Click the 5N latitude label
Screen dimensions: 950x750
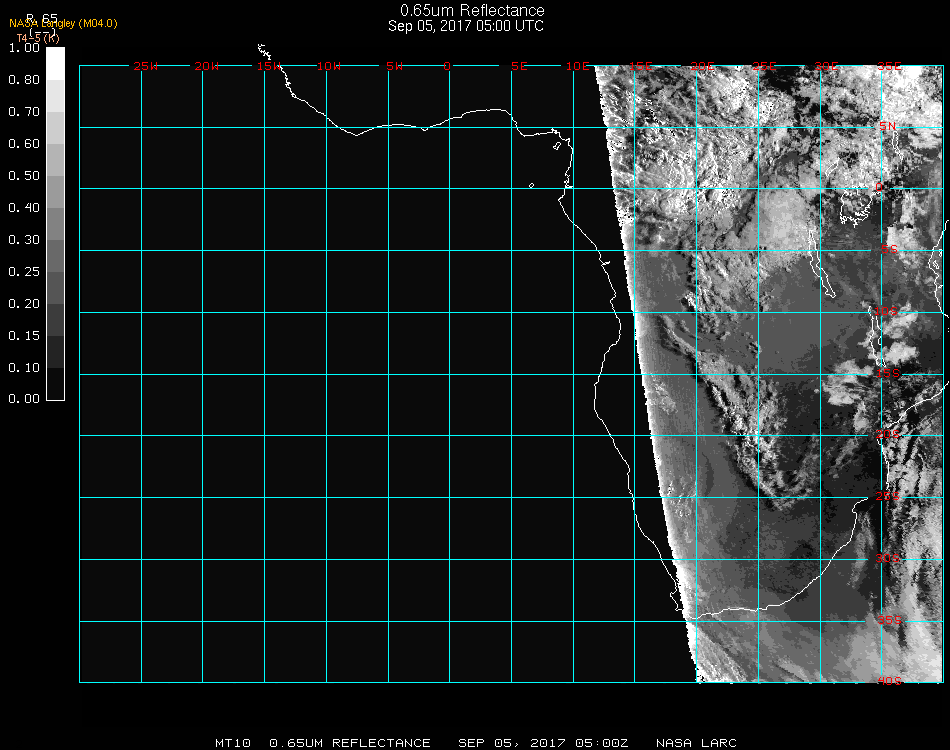tap(888, 126)
